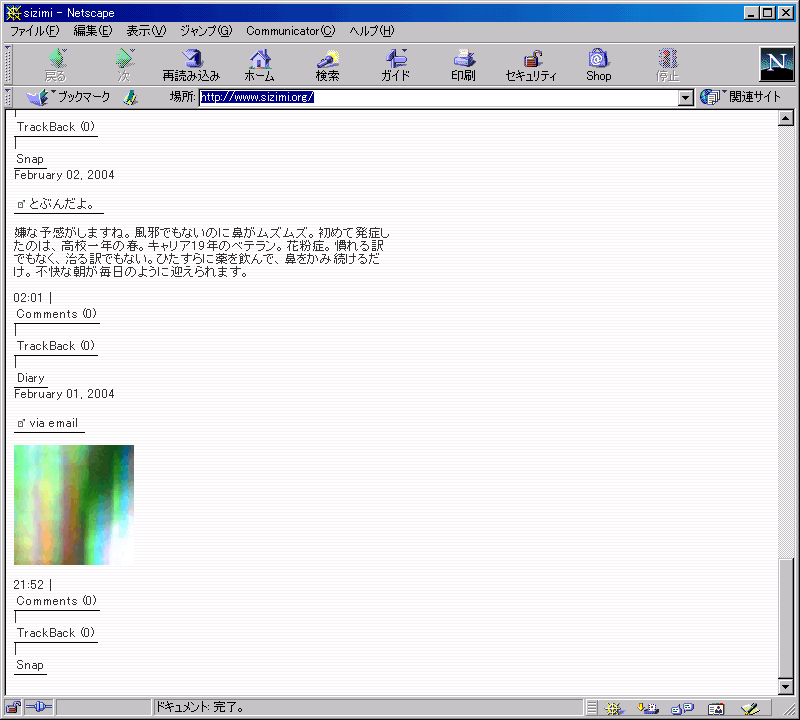This screenshot has width=800, height=720.
Task: Click February 01, 2004 date text
Action: (64, 394)
